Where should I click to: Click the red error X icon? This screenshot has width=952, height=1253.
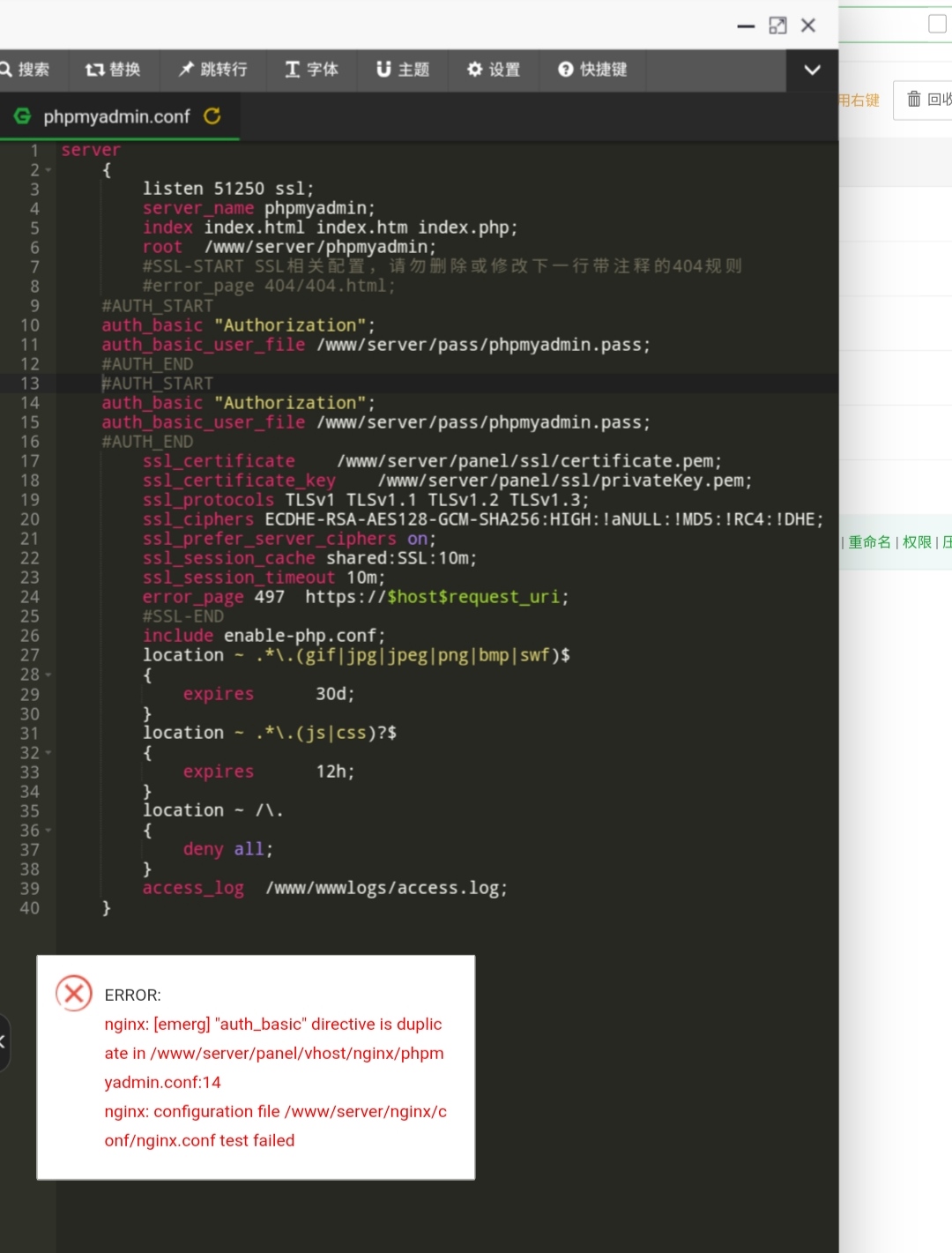tap(74, 994)
